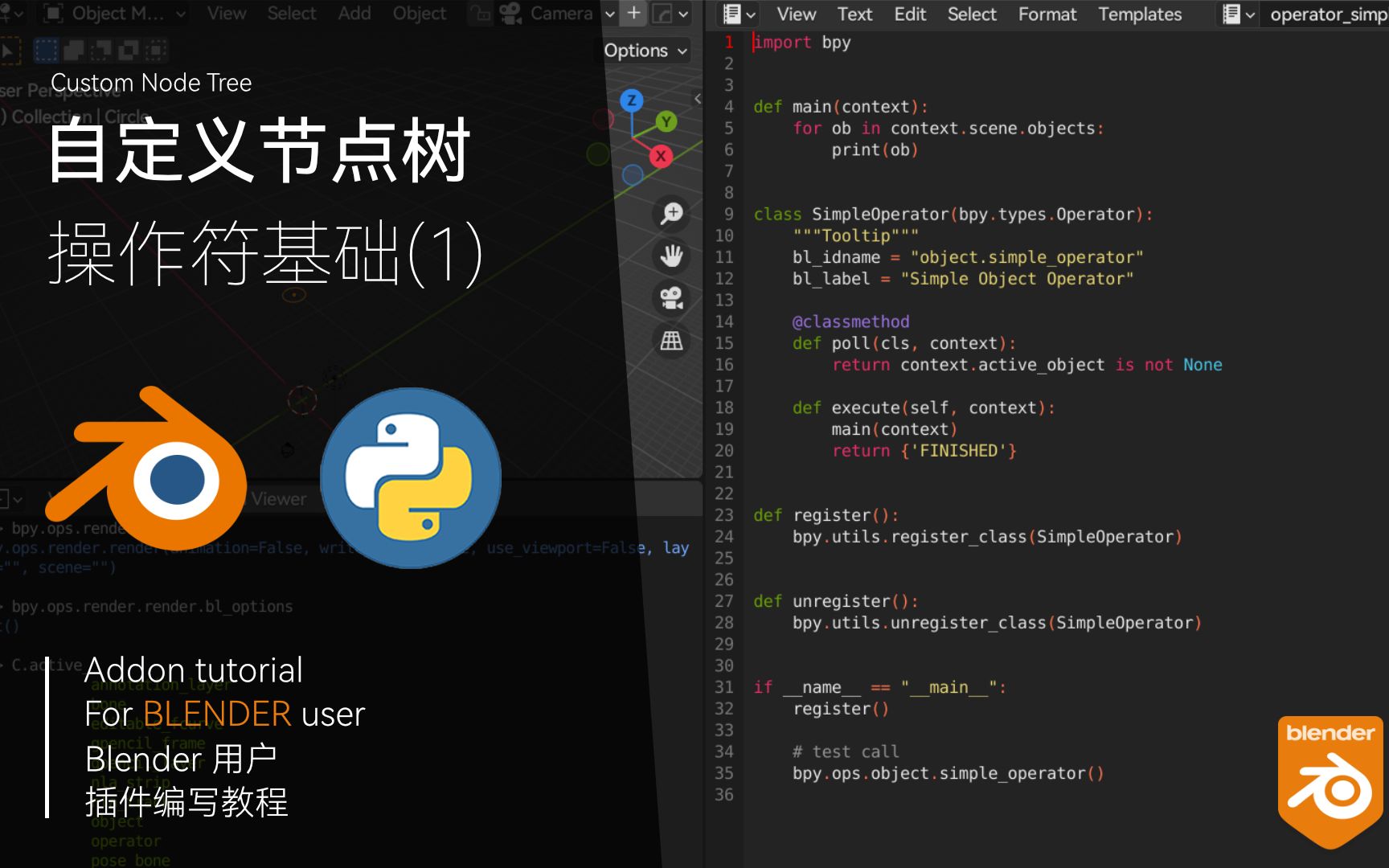
Task: Open the 3D viewport's Add menu
Action: [x=354, y=13]
